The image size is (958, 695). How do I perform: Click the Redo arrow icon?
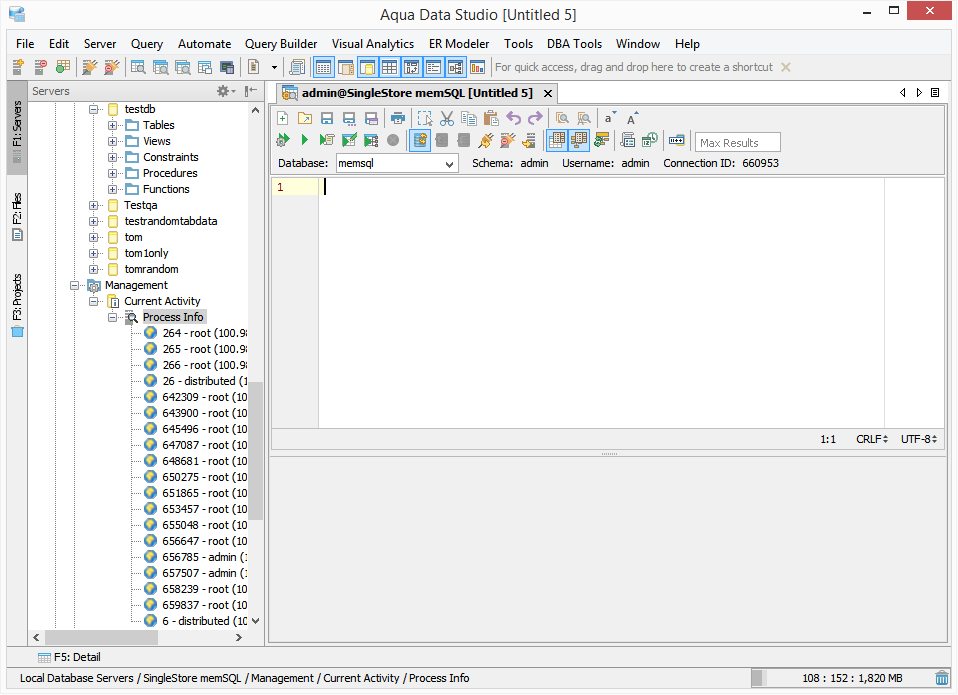pos(535,118)
